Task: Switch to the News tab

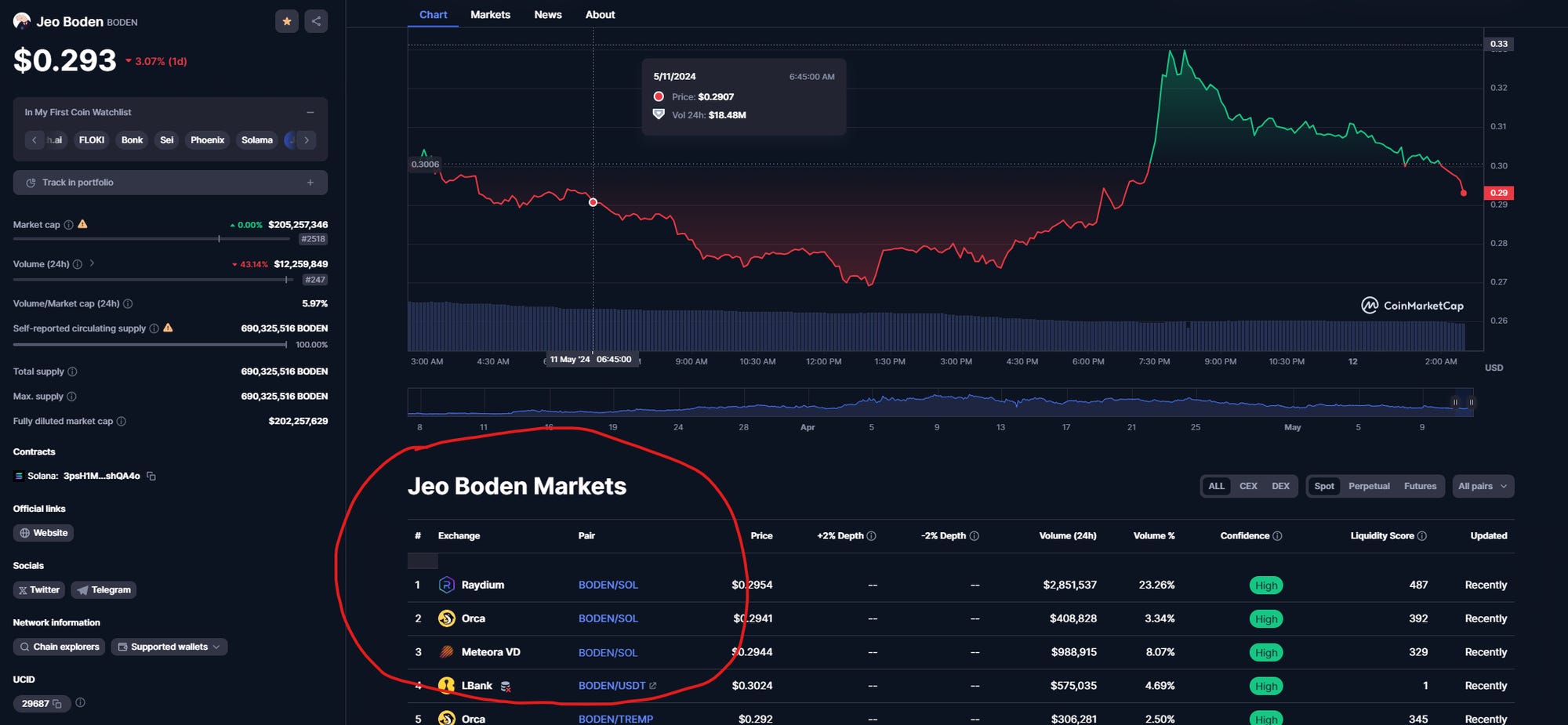Action: [x=548, y=15]
